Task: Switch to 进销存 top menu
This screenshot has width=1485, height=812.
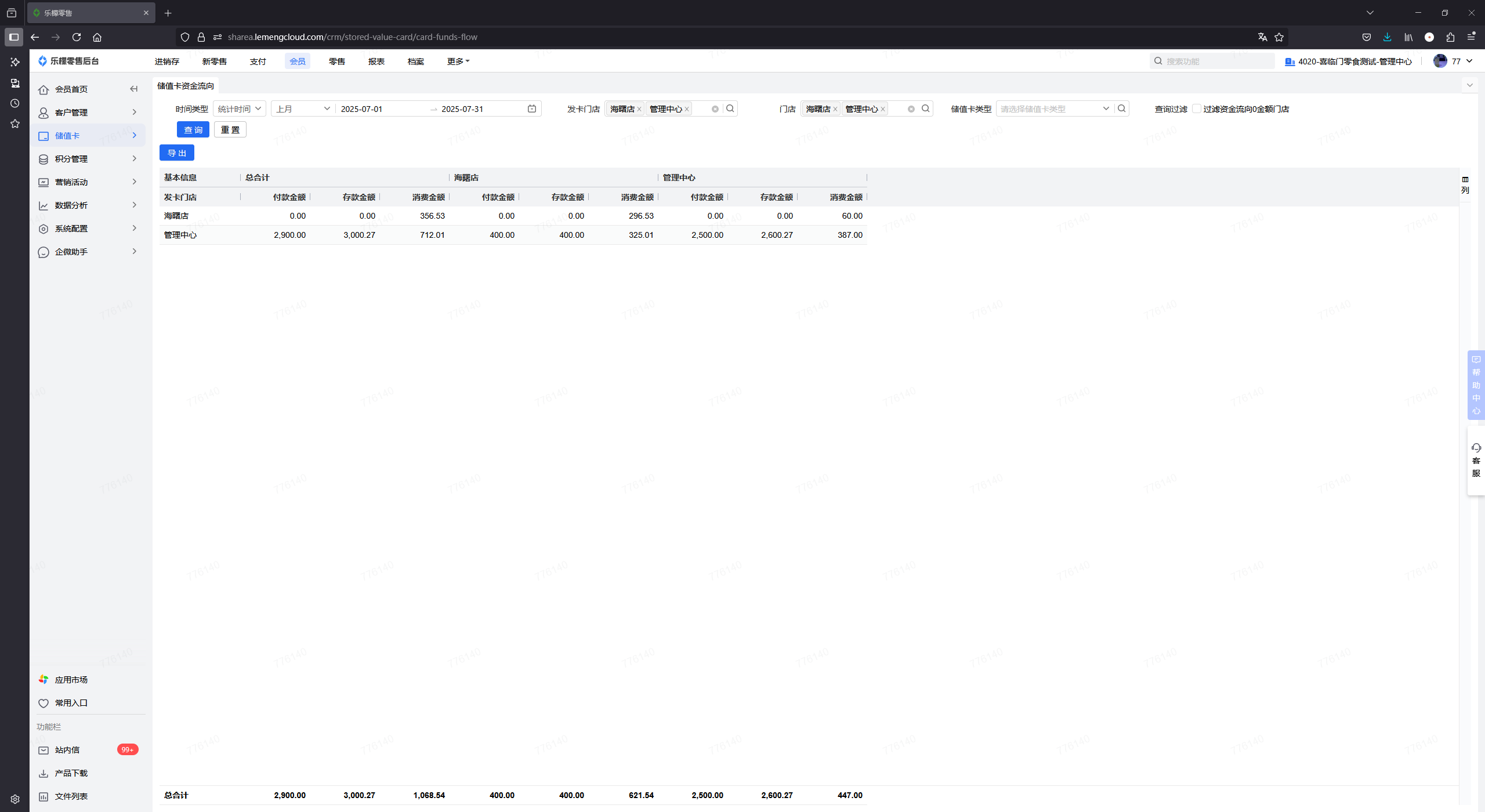Action: (x=167, y=61)
